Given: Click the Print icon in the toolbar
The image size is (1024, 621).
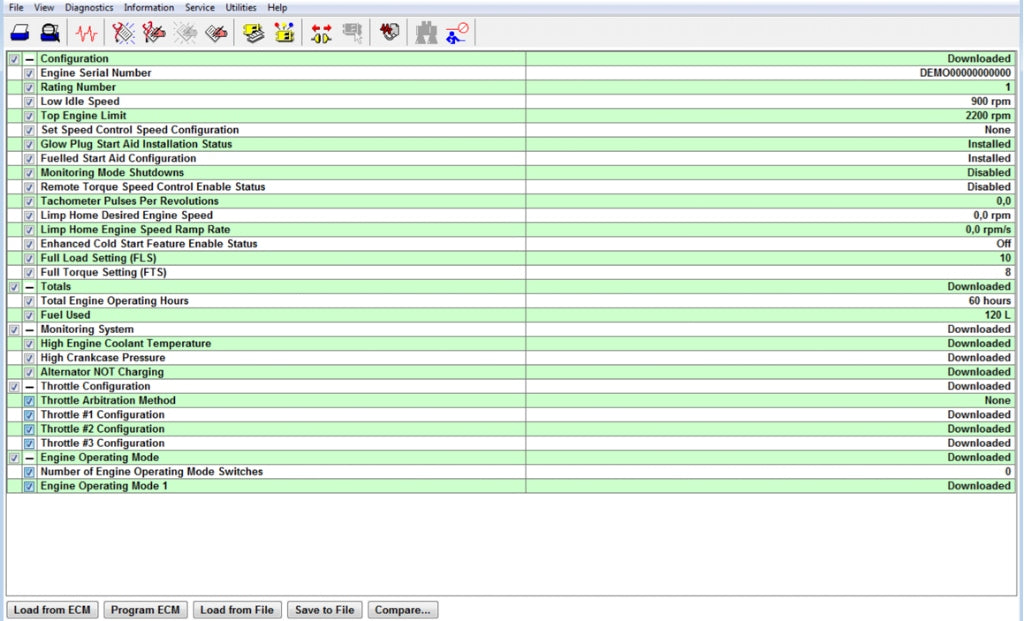Looking at the screenshot, I should pos(20,33).
